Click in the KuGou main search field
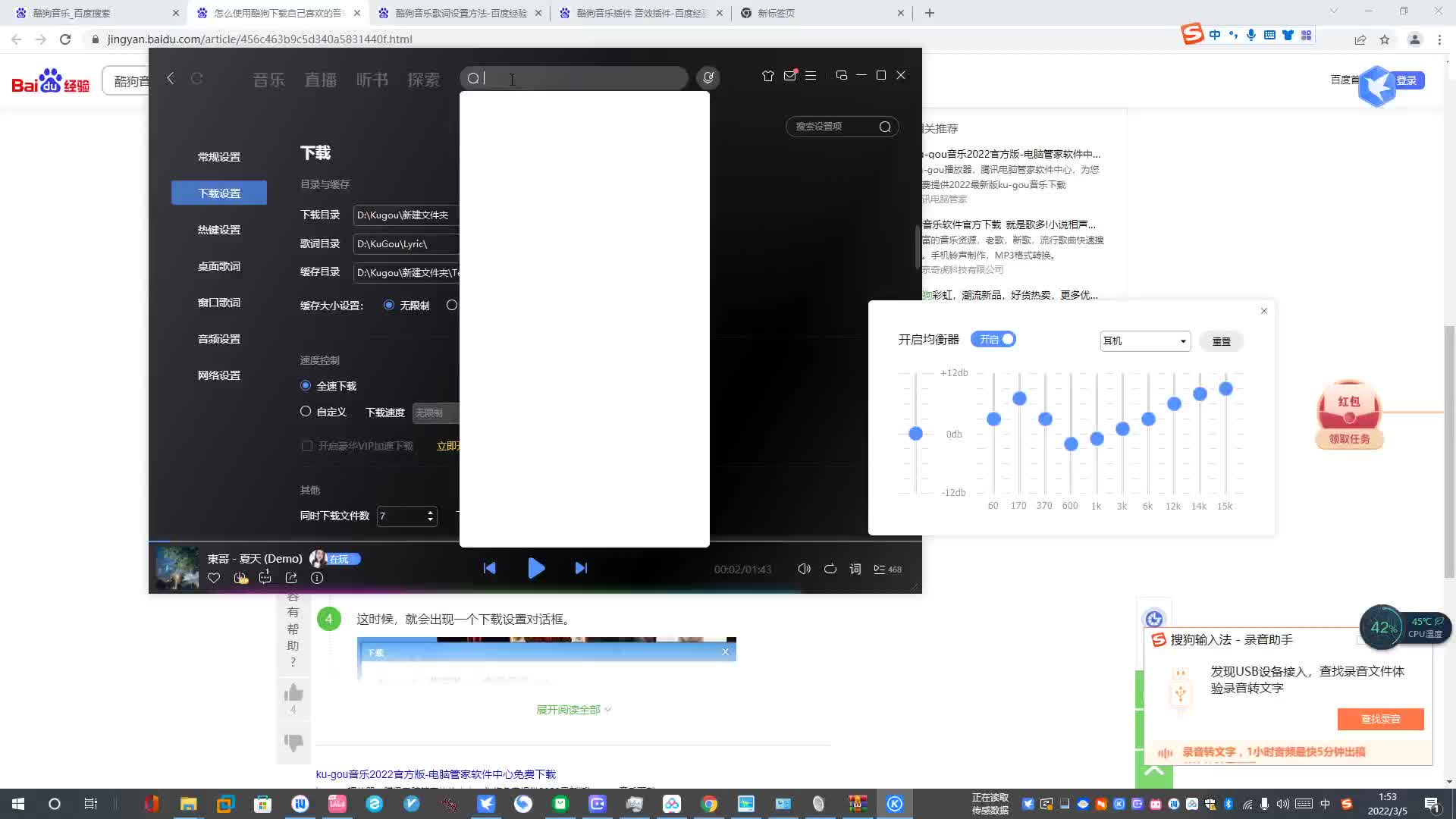This screenshot has width=1456, height=819. [574, 78]
